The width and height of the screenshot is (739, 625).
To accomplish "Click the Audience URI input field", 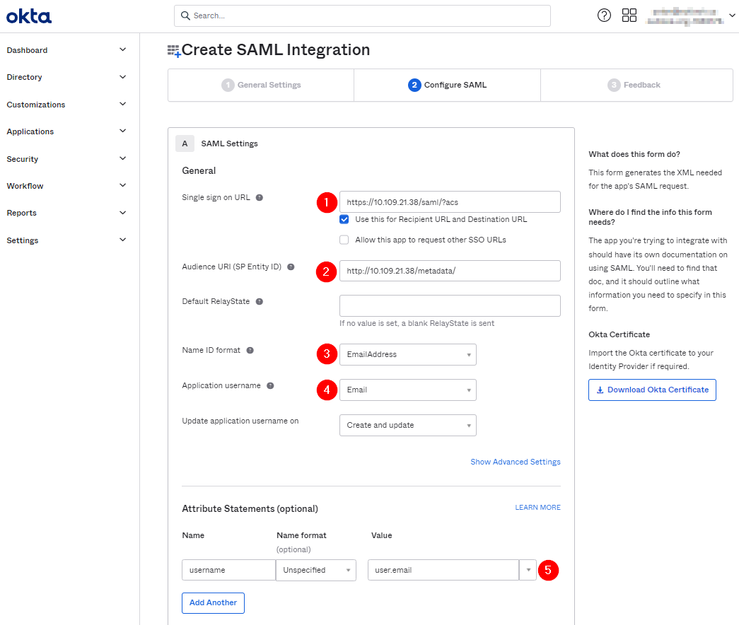I will (450, 271).
